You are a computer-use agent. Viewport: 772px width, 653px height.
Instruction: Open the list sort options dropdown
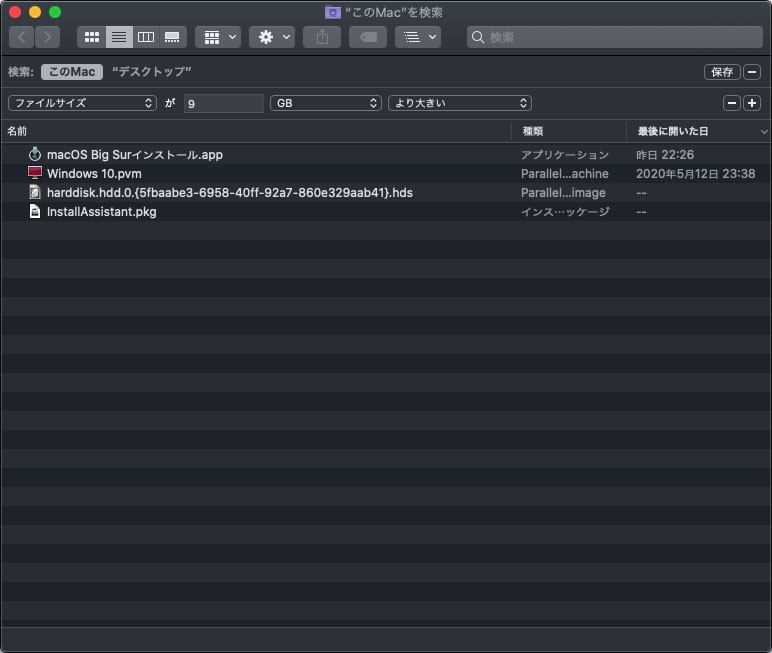pos(418,37)
